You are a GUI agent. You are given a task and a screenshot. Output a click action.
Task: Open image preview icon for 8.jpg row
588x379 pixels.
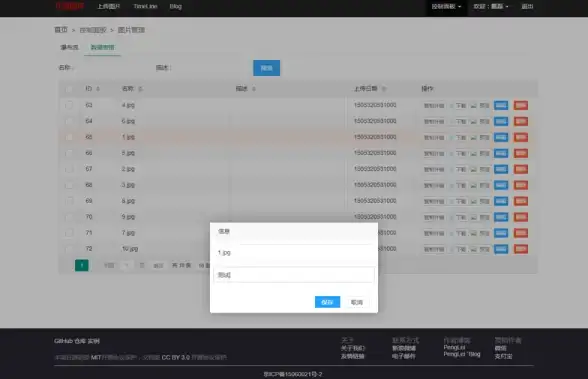pyautogui.click(x=474, y=201)
